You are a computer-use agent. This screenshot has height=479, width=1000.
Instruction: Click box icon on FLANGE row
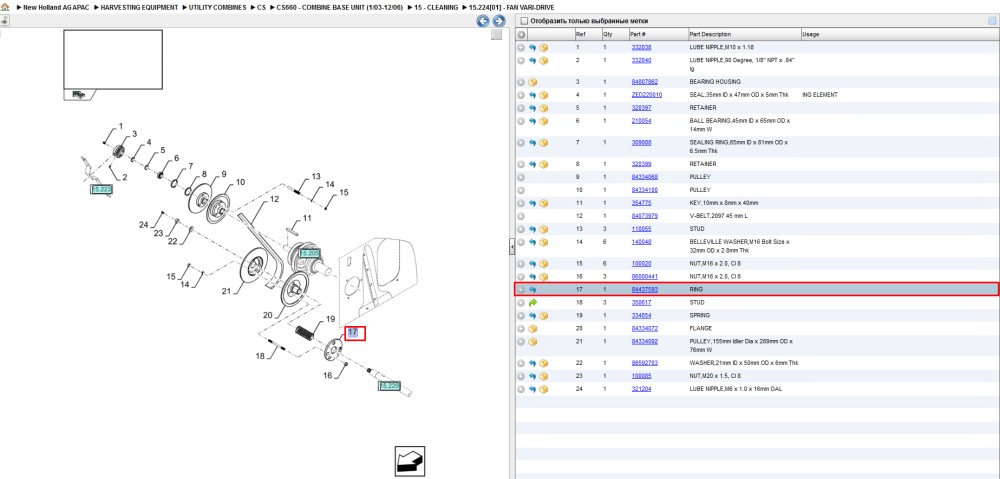533,328
